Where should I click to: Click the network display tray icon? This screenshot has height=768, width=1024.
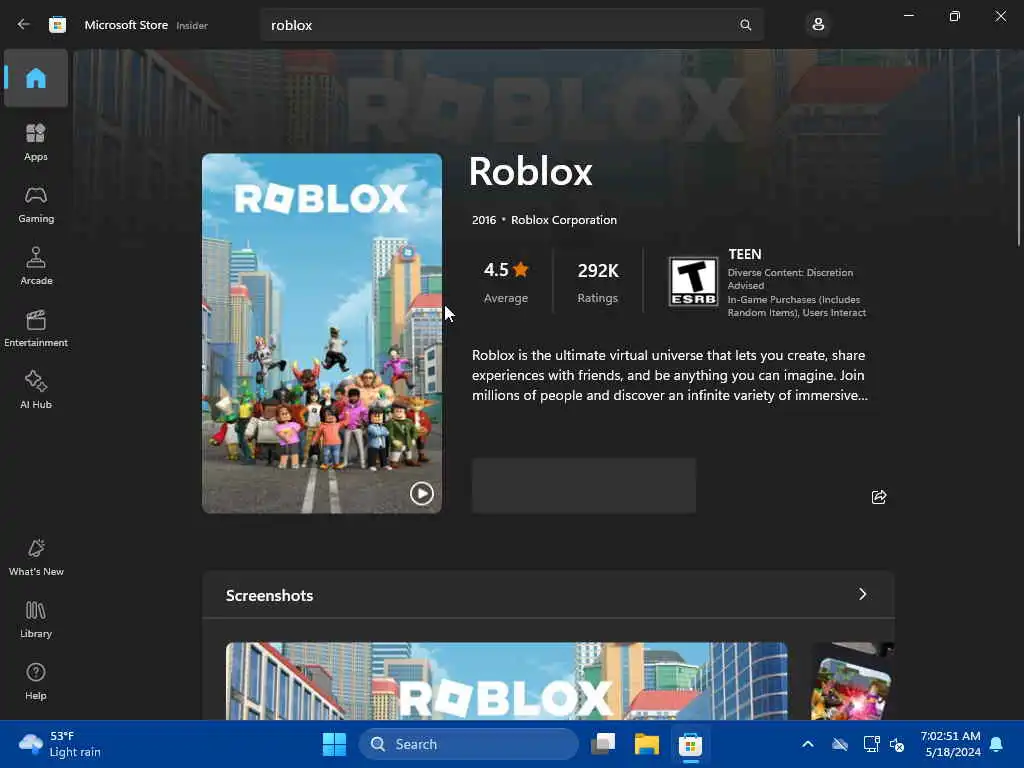(871, 744)
